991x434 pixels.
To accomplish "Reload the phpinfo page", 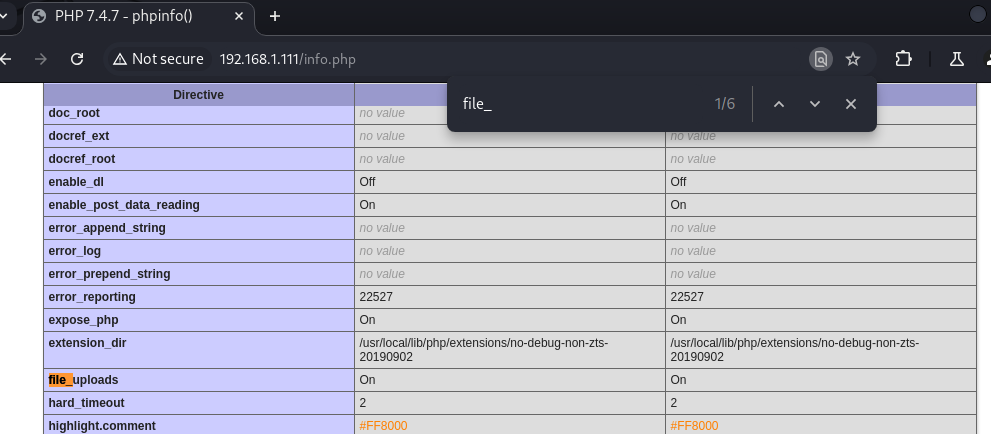I will [x=77, y=59].
